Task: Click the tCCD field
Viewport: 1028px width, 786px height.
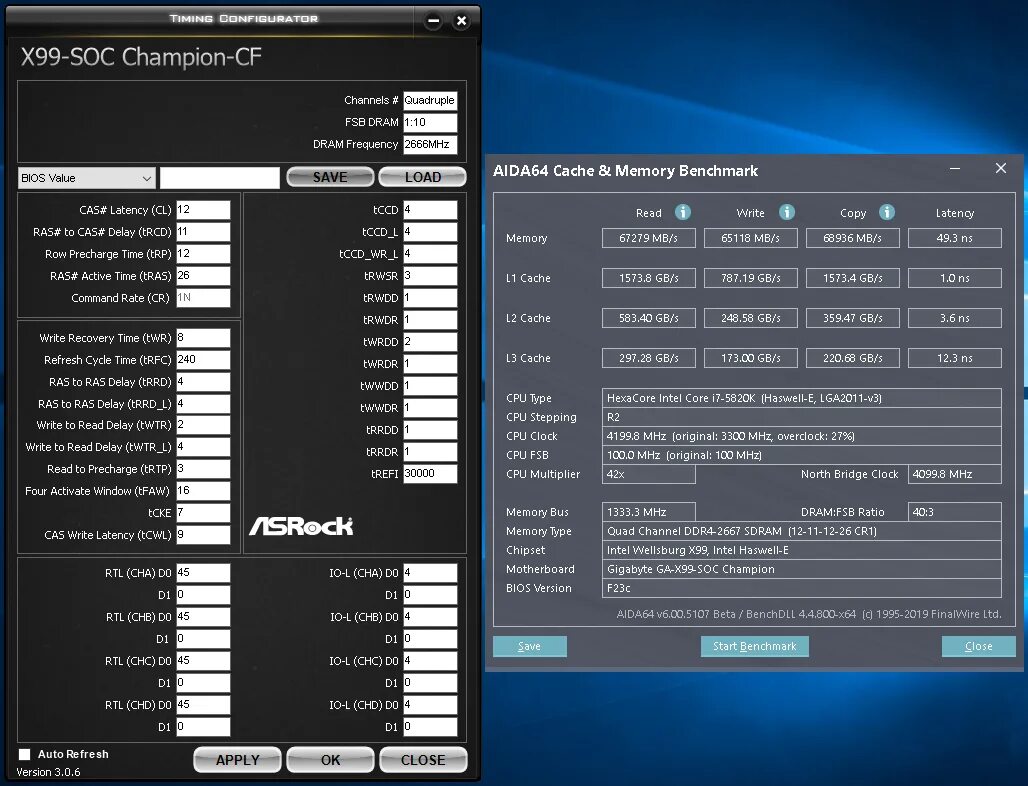Action: click(430, 210)
